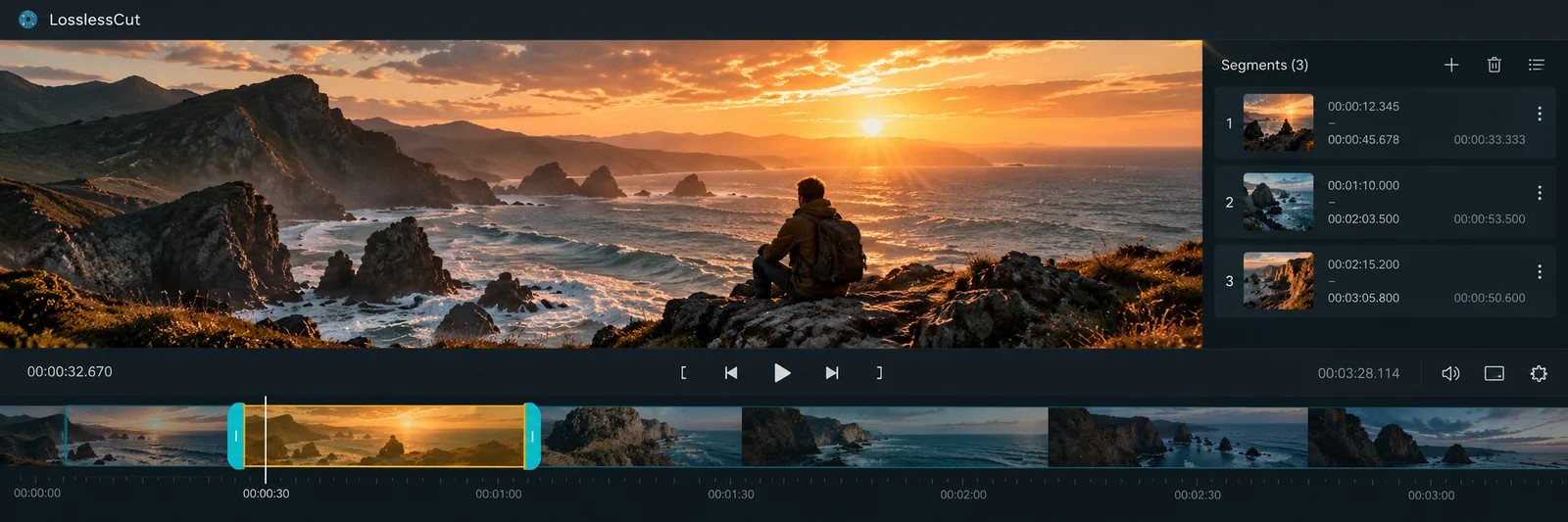This screenshot has height=522, width=1568.
Task: Click segment 1 end time 00:00:45.678
Action: pyautogui.click(x=1363, y=140)
